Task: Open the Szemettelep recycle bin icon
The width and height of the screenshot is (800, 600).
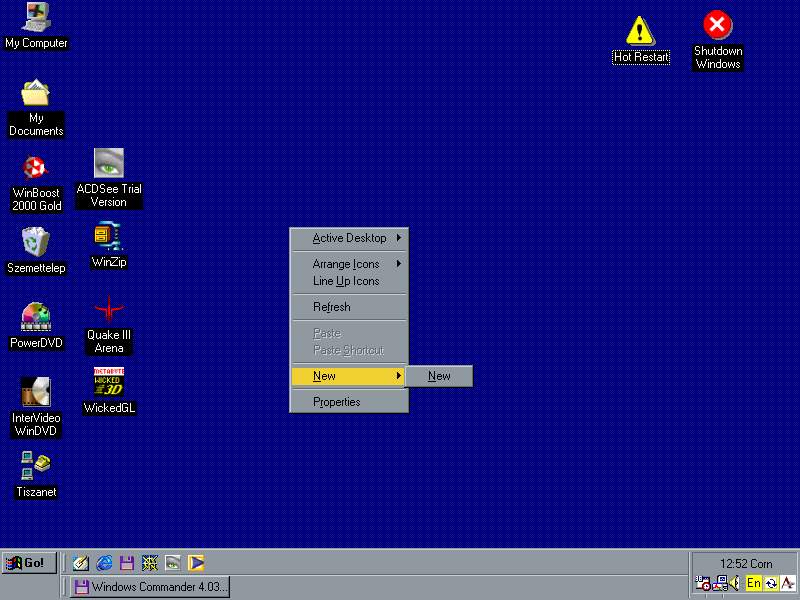Action: pyautogui.click(x=36, y=243)
